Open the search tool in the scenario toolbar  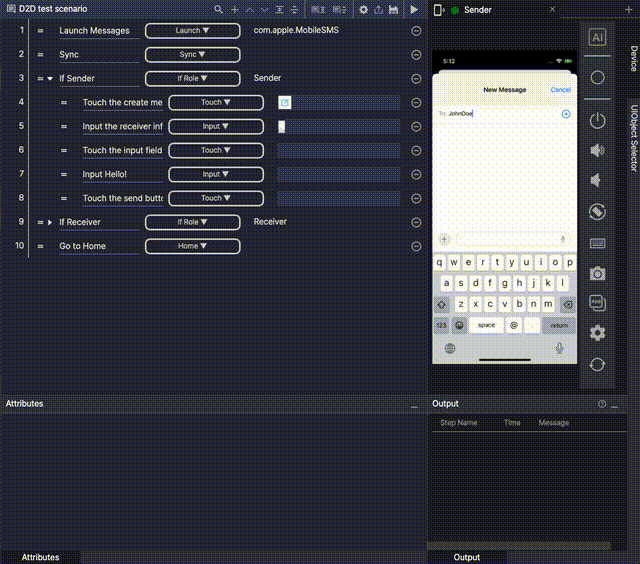pyautogui.click(x=218, y=9)
